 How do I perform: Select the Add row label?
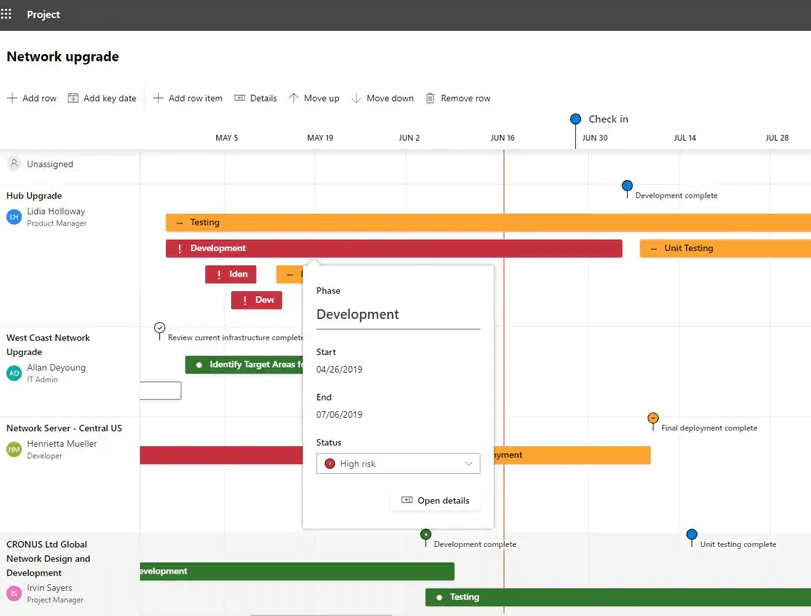point(39,98)
